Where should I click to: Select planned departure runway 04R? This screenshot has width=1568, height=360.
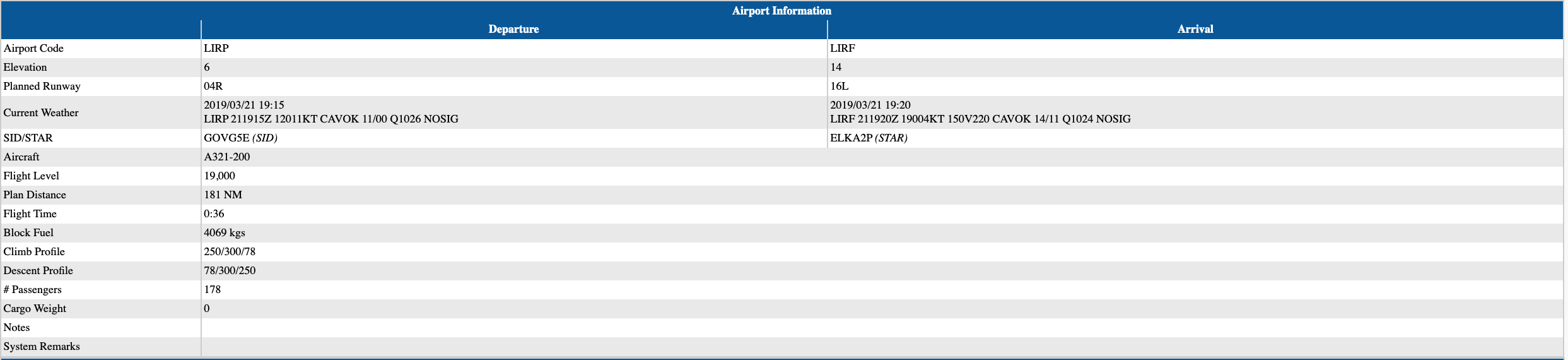pos(213,87)
